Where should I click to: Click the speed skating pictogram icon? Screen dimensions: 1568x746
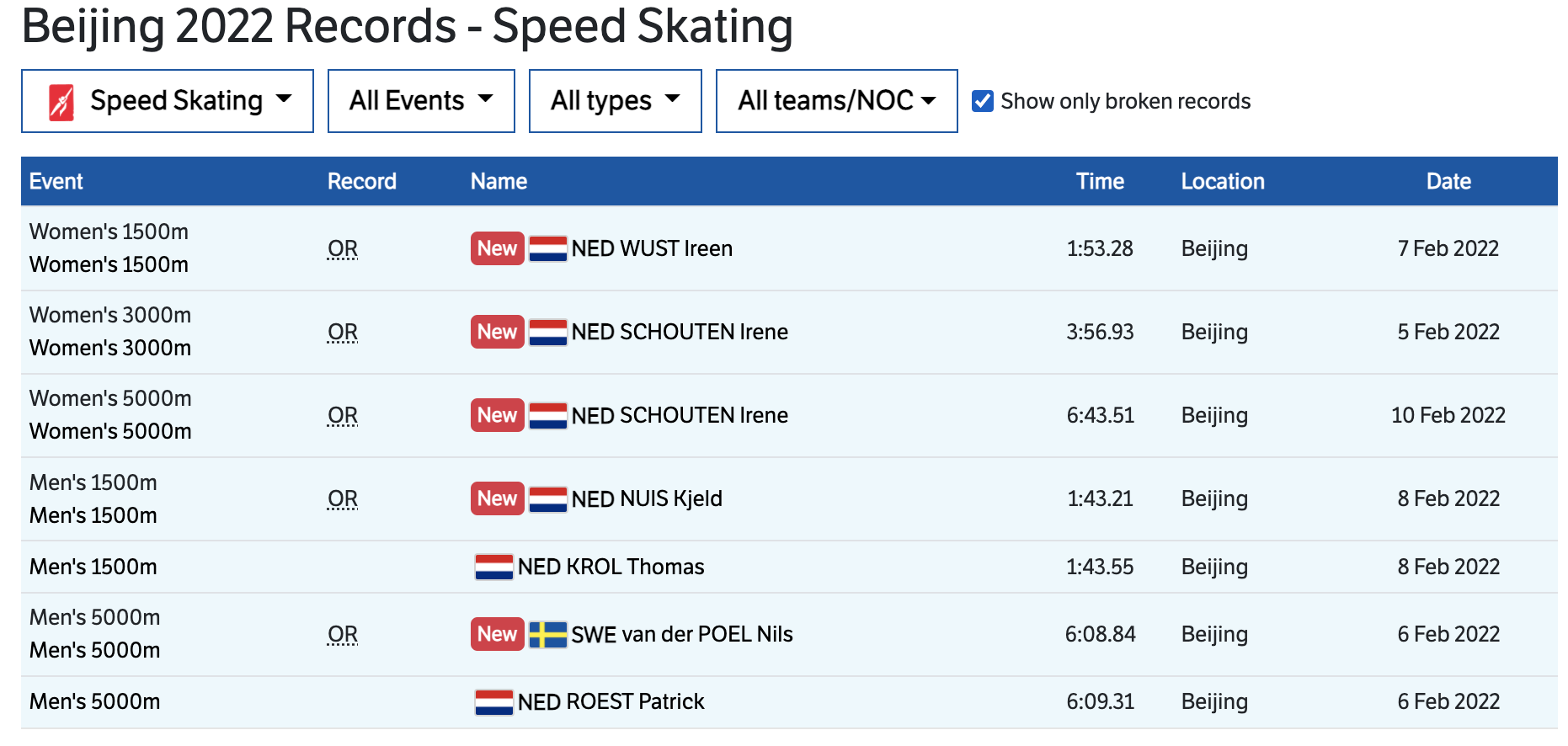coord(61,103)
